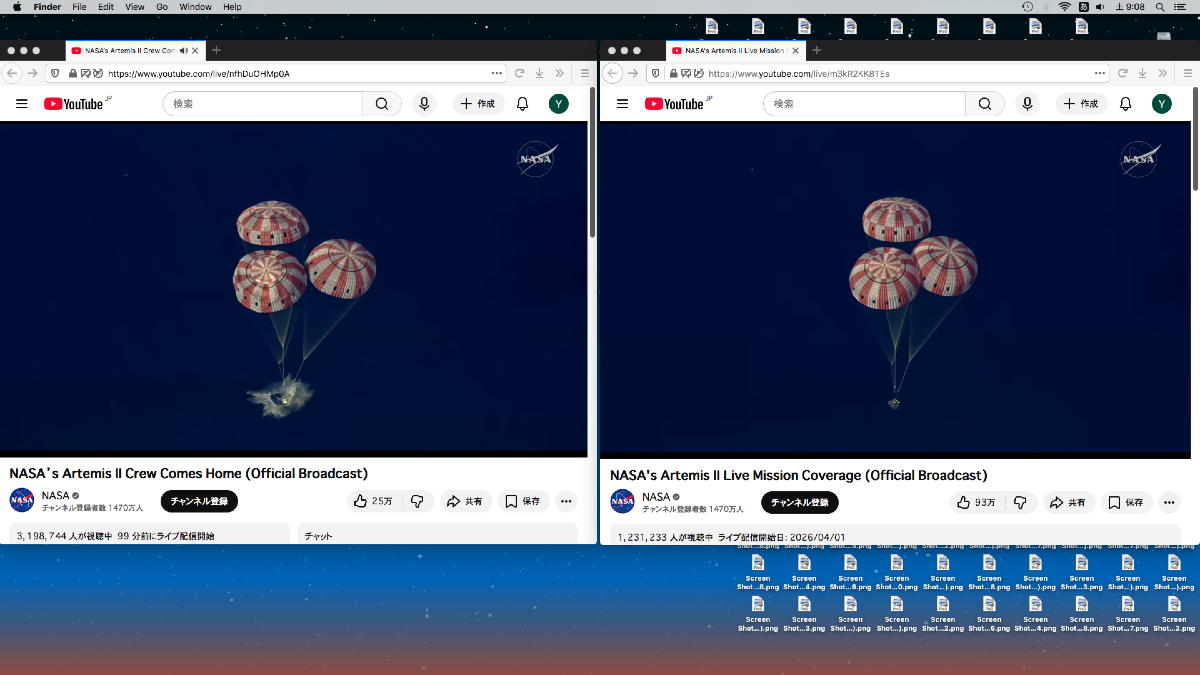Open downloads icon in left browser toolbar
Image resolution: width=1200 pixels, height=675 pixels.
(x=539, y=73)
